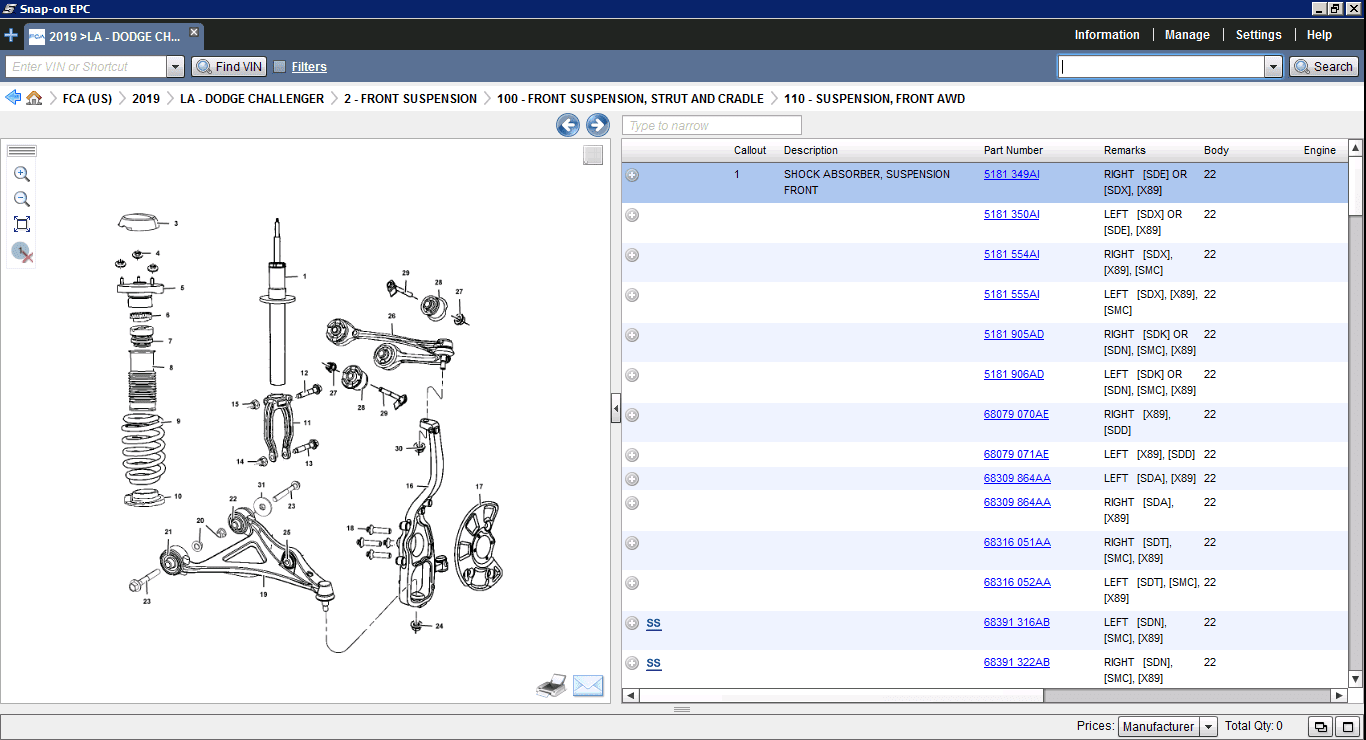Open part number 68079 070AE link
This screenshot has height=740, width=1366.
(1016, 414)
